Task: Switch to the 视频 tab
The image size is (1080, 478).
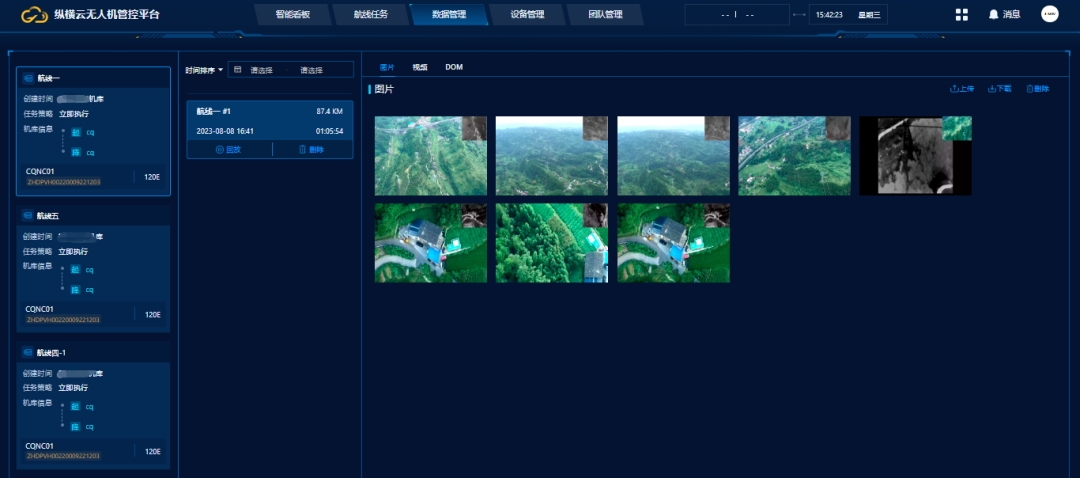Action: 420,67
